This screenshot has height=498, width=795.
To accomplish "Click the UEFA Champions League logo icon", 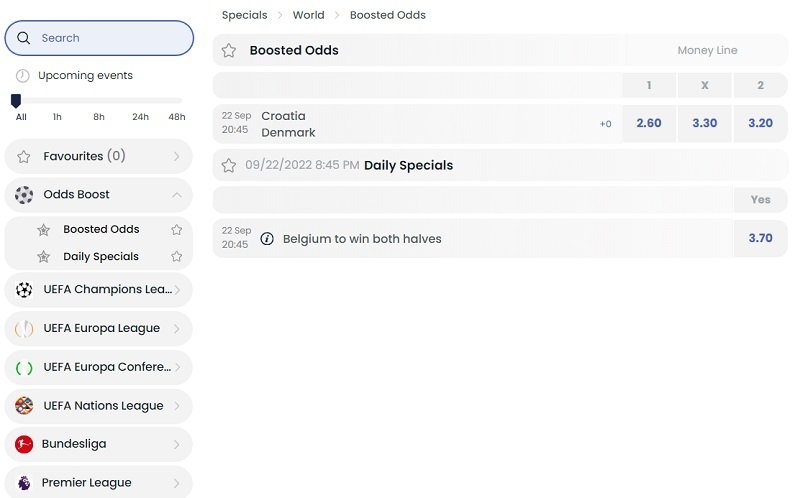I will point(24,290).
